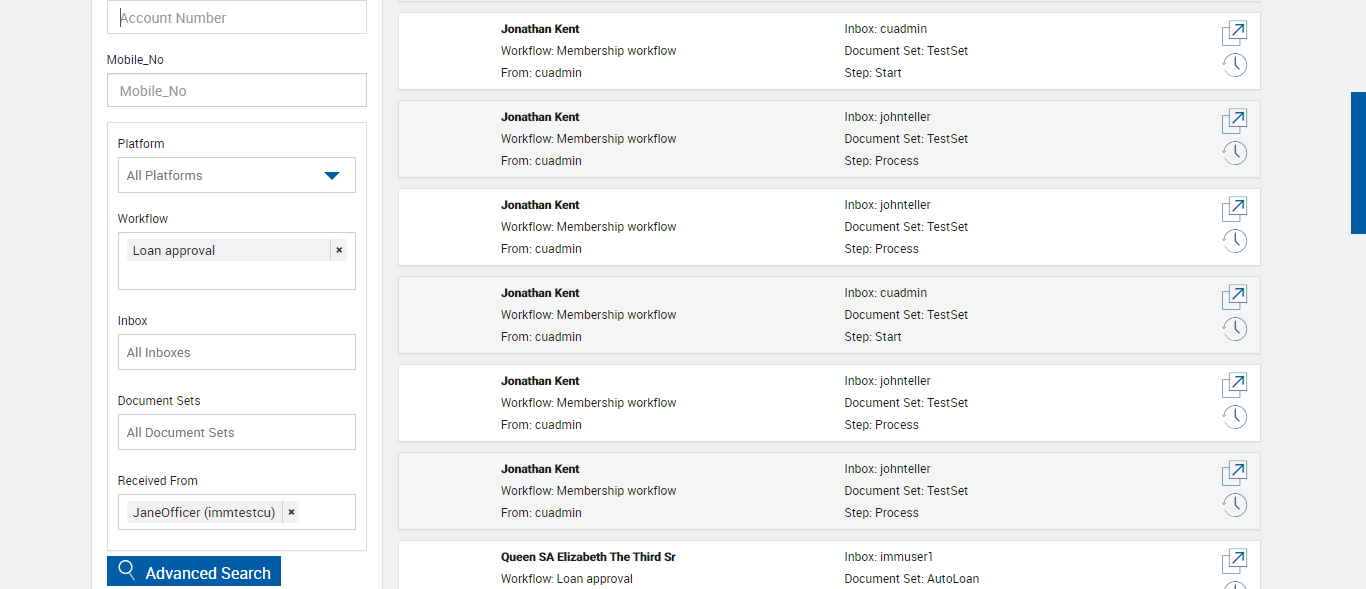Viewport: 1366px width, 589px height.
Task: Open the All Inboxes selector
Action: pyautogui.click(x=236, y=352)
